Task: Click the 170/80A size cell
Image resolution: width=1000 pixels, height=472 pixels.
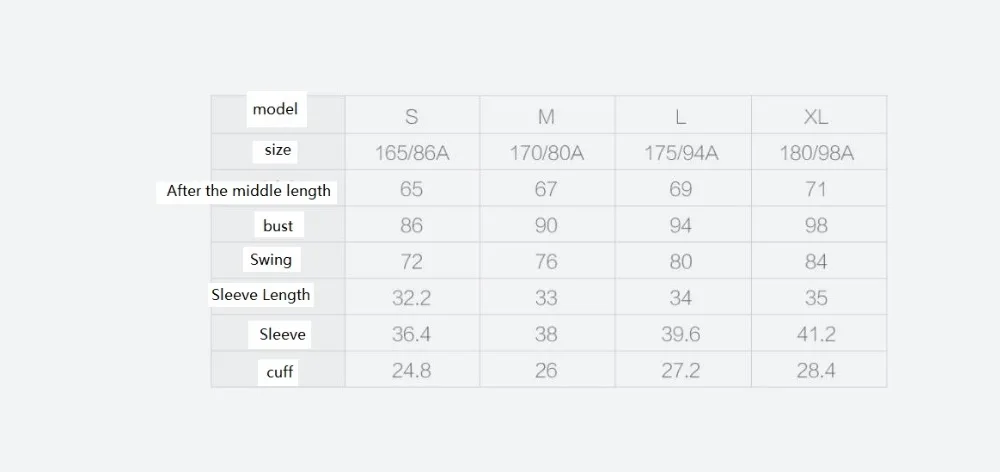Action: click(547, 154)
